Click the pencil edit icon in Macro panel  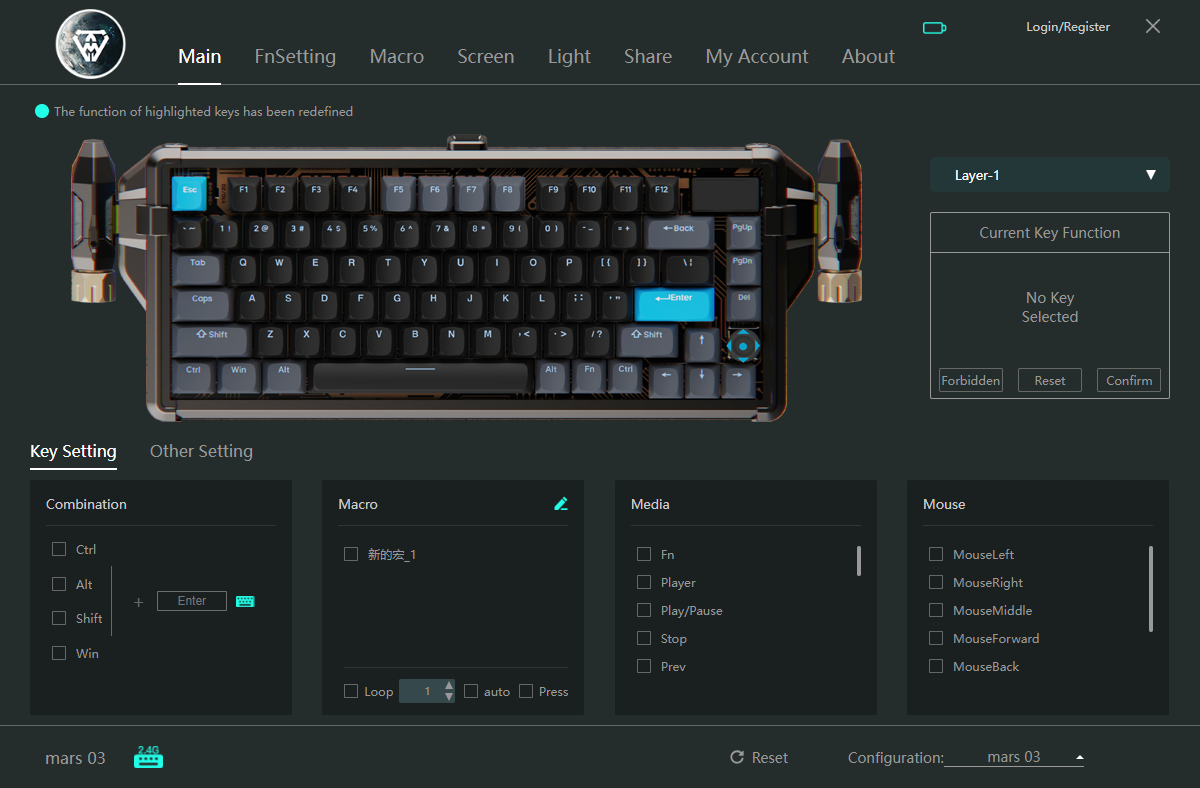pos(561,503)
